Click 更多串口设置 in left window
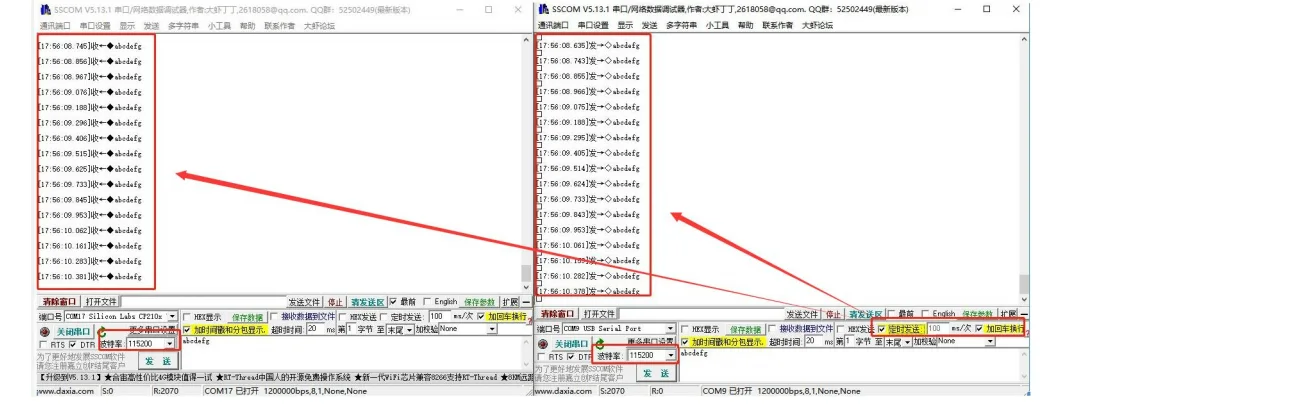The image size is (1309, 411). point(152,330)
